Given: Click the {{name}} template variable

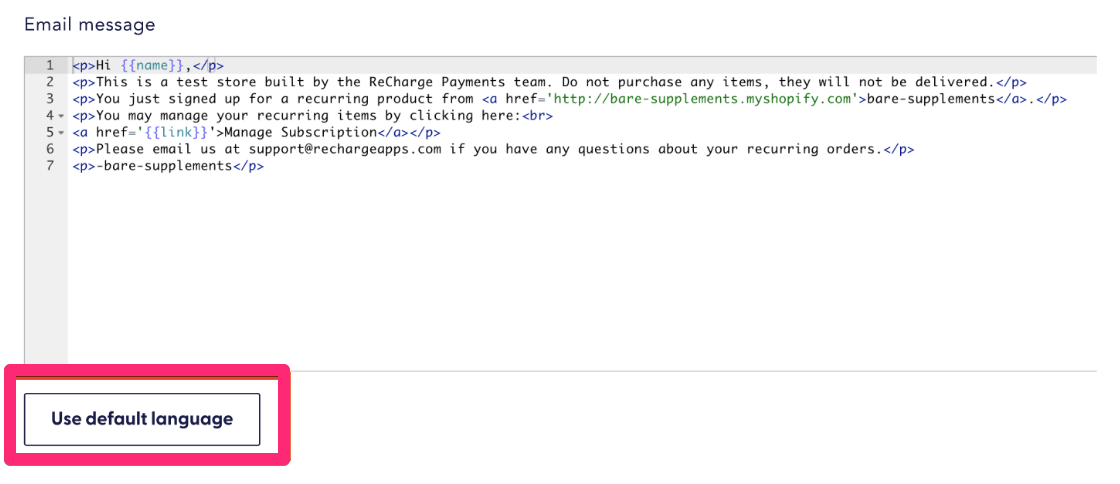Looking at the screenshot, I should (x=154, y=66).
